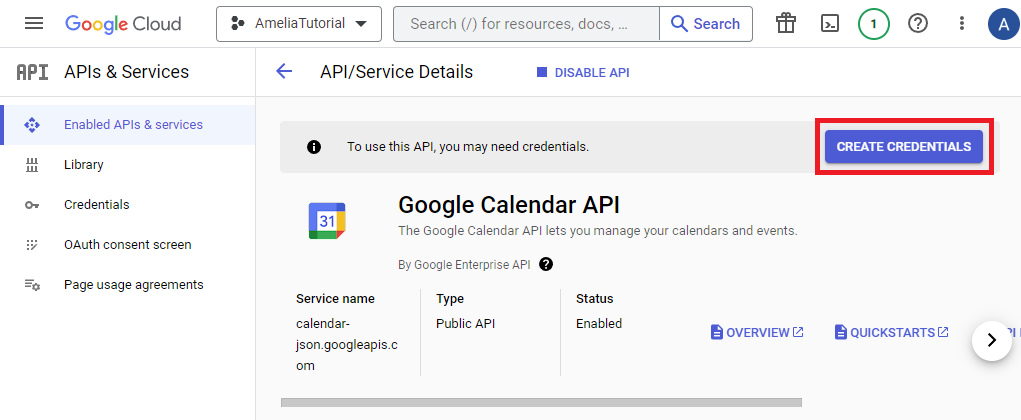Screen dimensions: 1021x420
Task: Open the account avatar A
Action: [x=1002, y=24]
